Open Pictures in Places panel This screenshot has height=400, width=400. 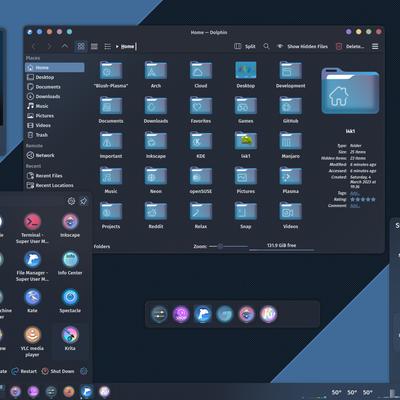55,116
